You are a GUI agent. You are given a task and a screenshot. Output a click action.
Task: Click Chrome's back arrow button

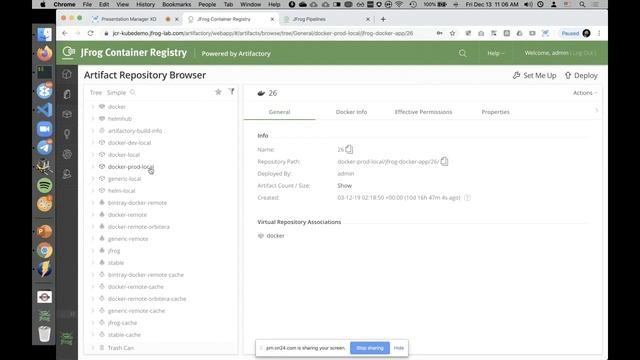click(65, 33)
